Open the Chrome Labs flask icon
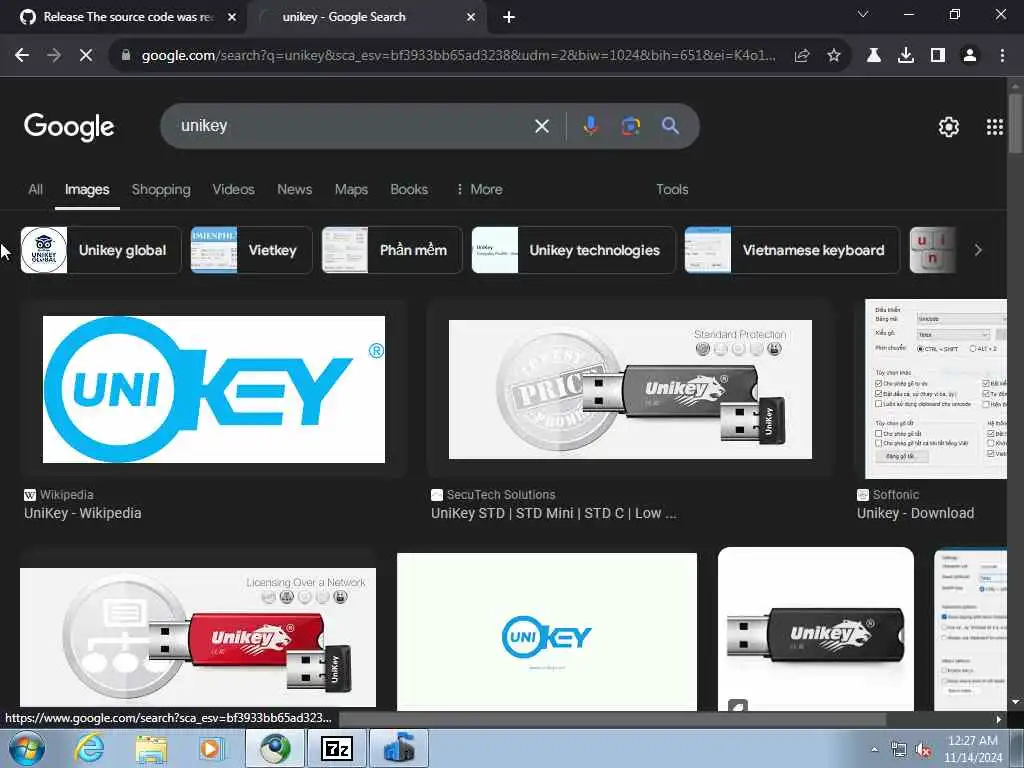Screen dimensions: 1024x768 (x=874, y=56)
